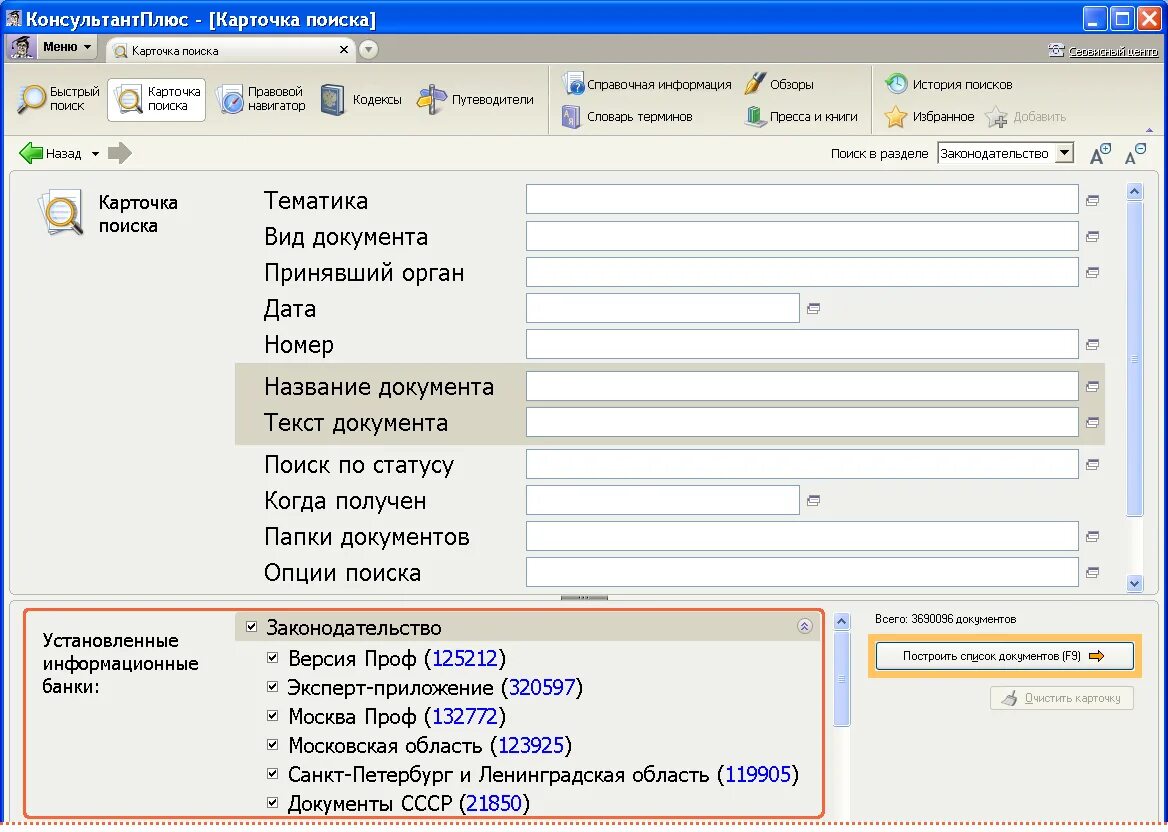Open the Дата field selector icon
This screenshot has height=832, width=1168.
click(x=813, y=308)
